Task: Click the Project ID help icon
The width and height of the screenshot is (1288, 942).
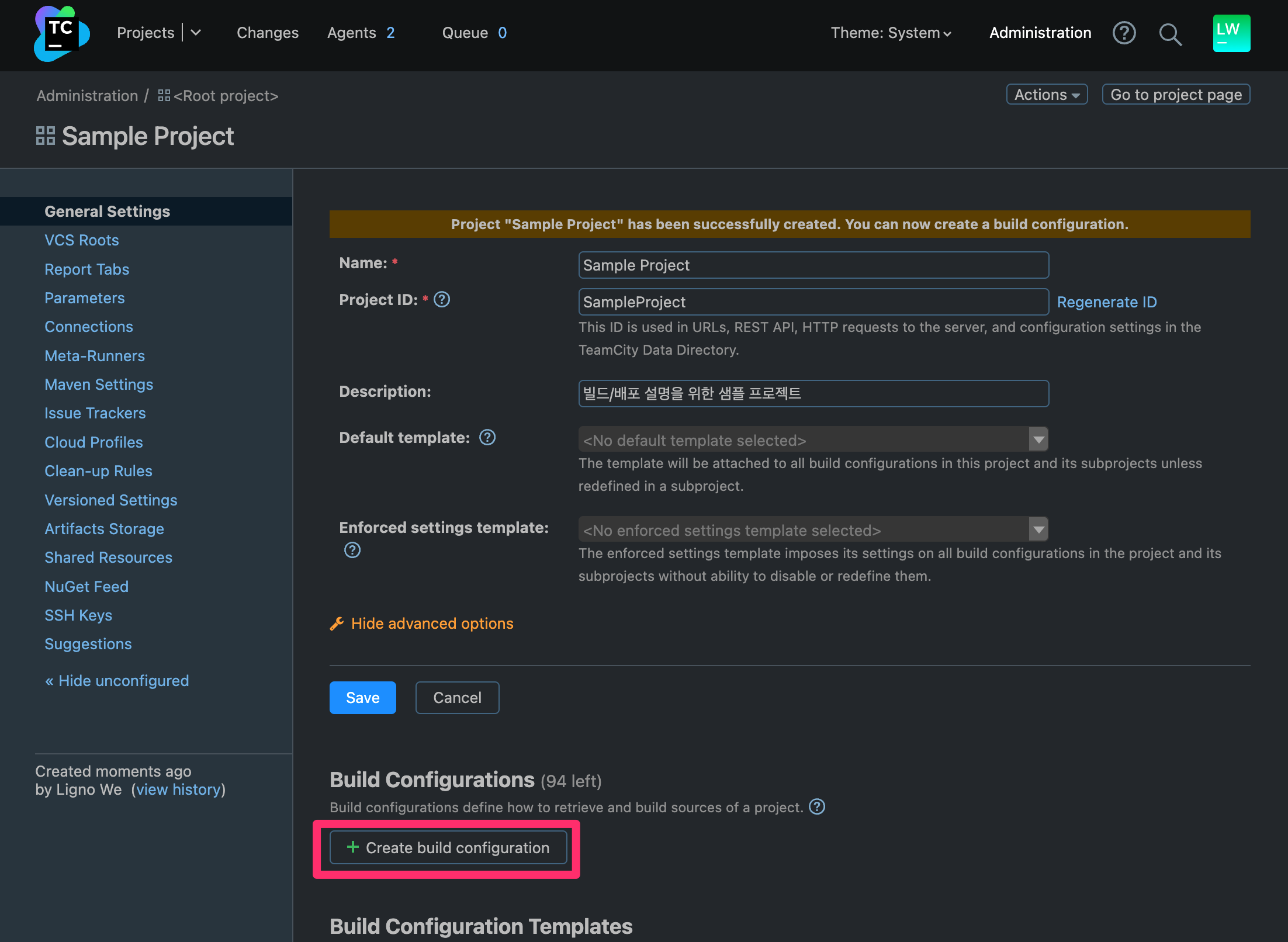Action: coord(442,300)
